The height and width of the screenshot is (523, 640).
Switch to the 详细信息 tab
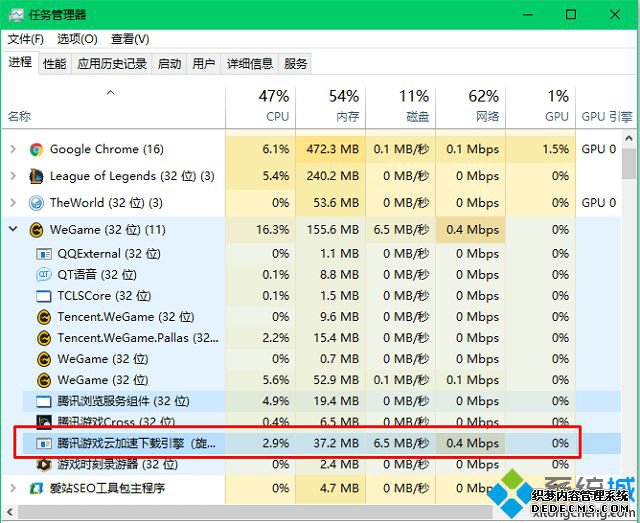pos(250,64)
